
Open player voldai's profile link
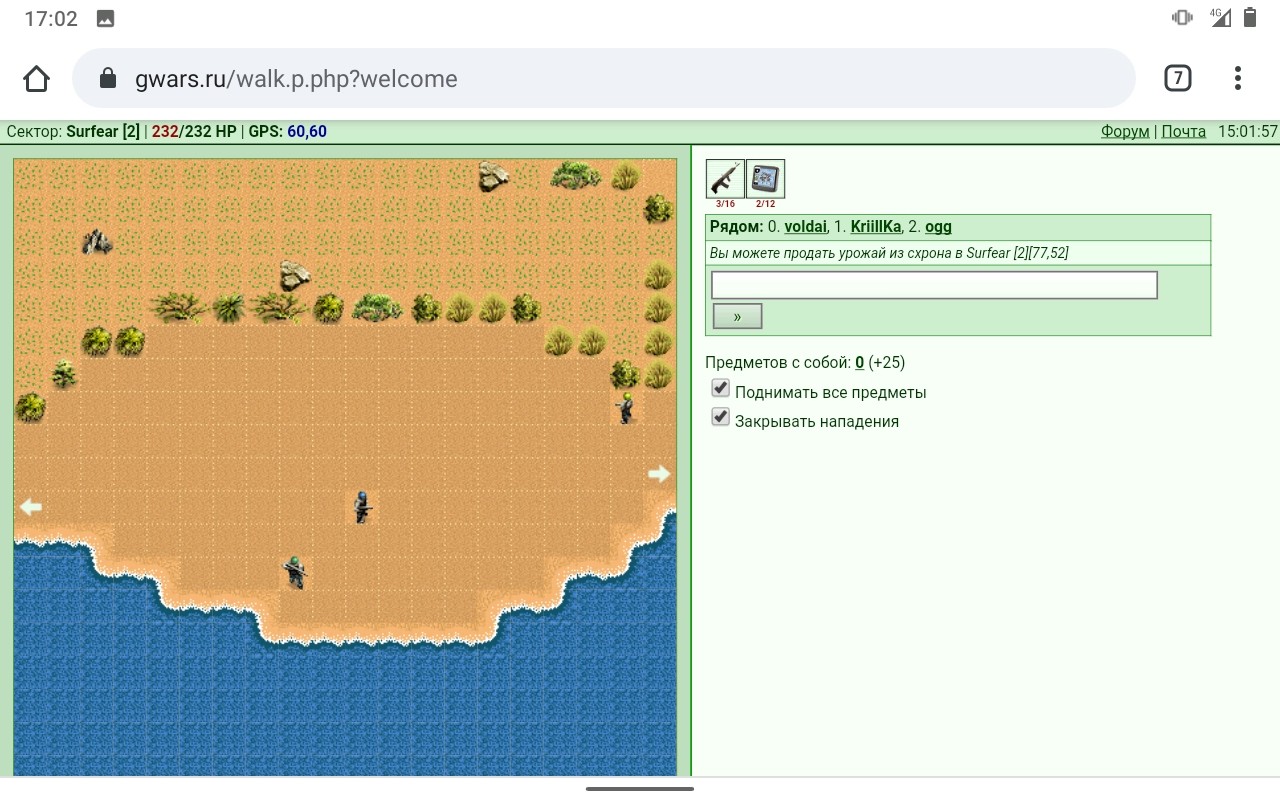tap(805, 227)
